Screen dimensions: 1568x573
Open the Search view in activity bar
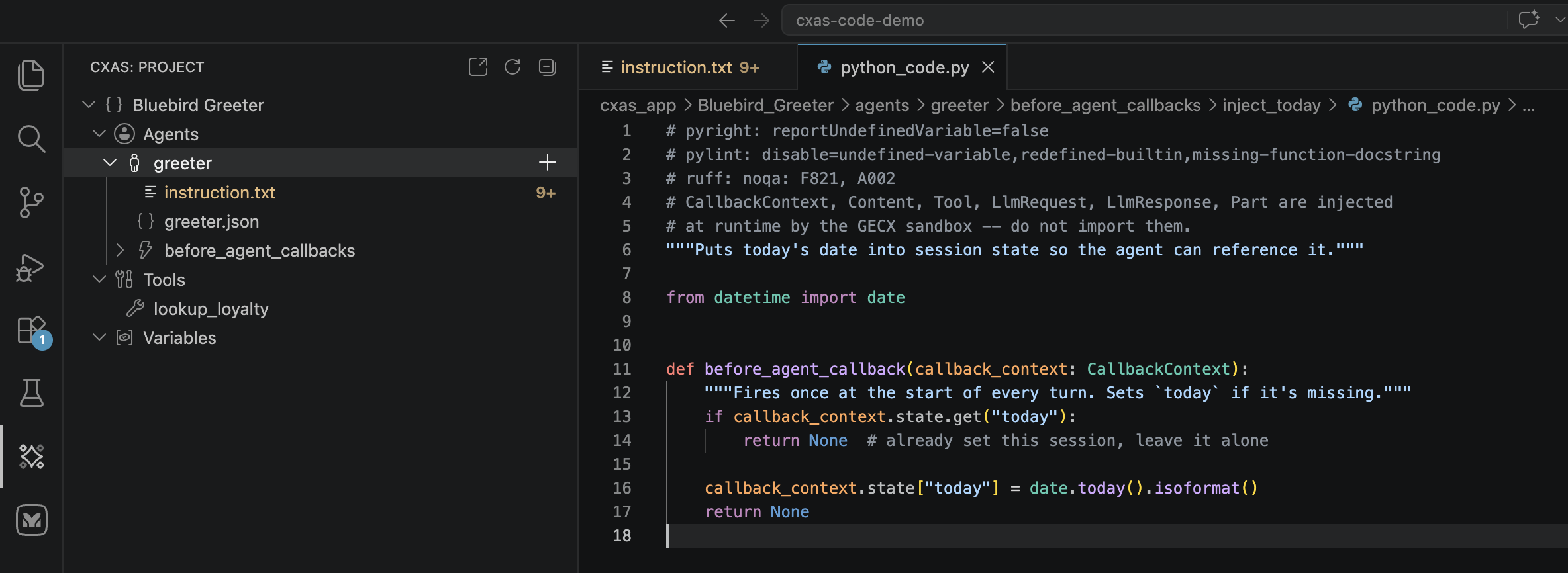pos(31,138)
